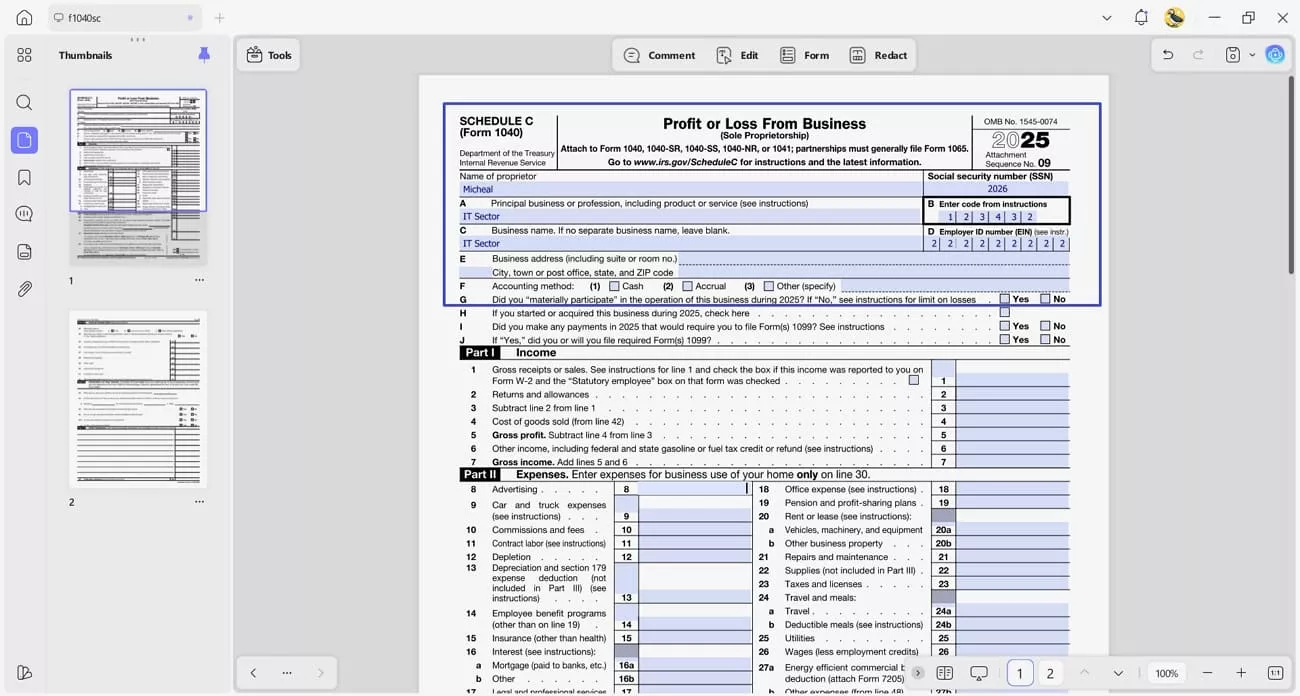This screenshot has height=696, width=1300.
Task: Check the Accrual accounting method box
Action: coord(688,286)
